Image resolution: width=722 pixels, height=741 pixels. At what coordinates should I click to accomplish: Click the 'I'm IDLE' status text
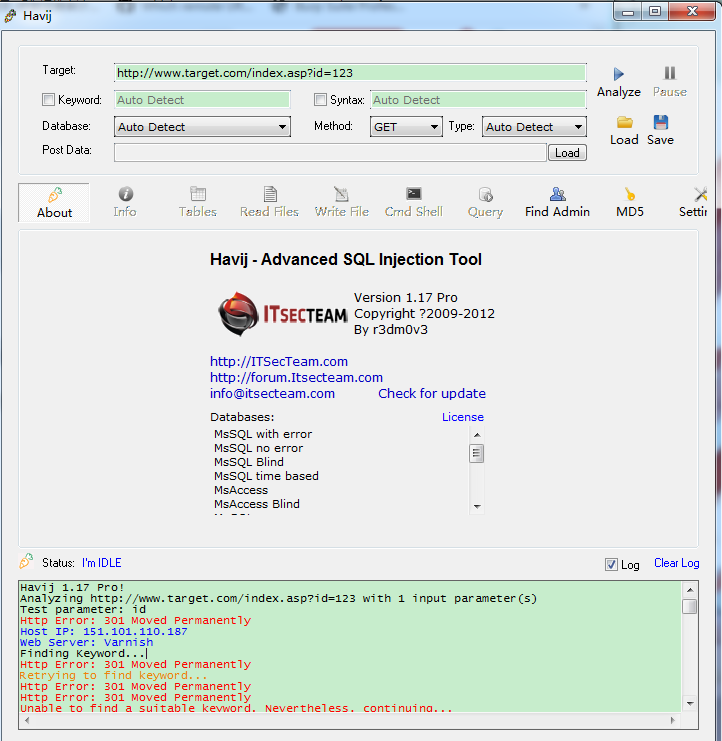pos(102,563)
